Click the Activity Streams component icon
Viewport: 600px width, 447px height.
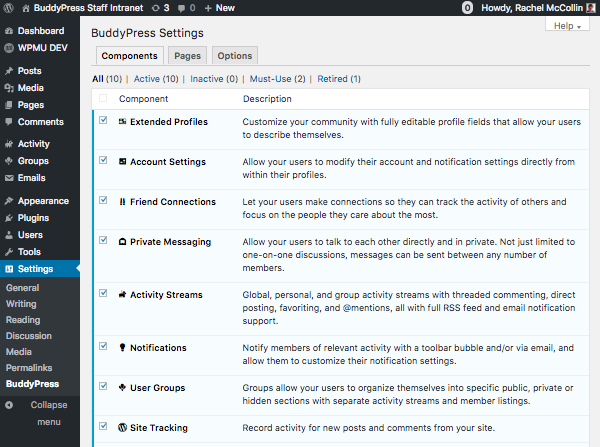click(x=122, y=294)
